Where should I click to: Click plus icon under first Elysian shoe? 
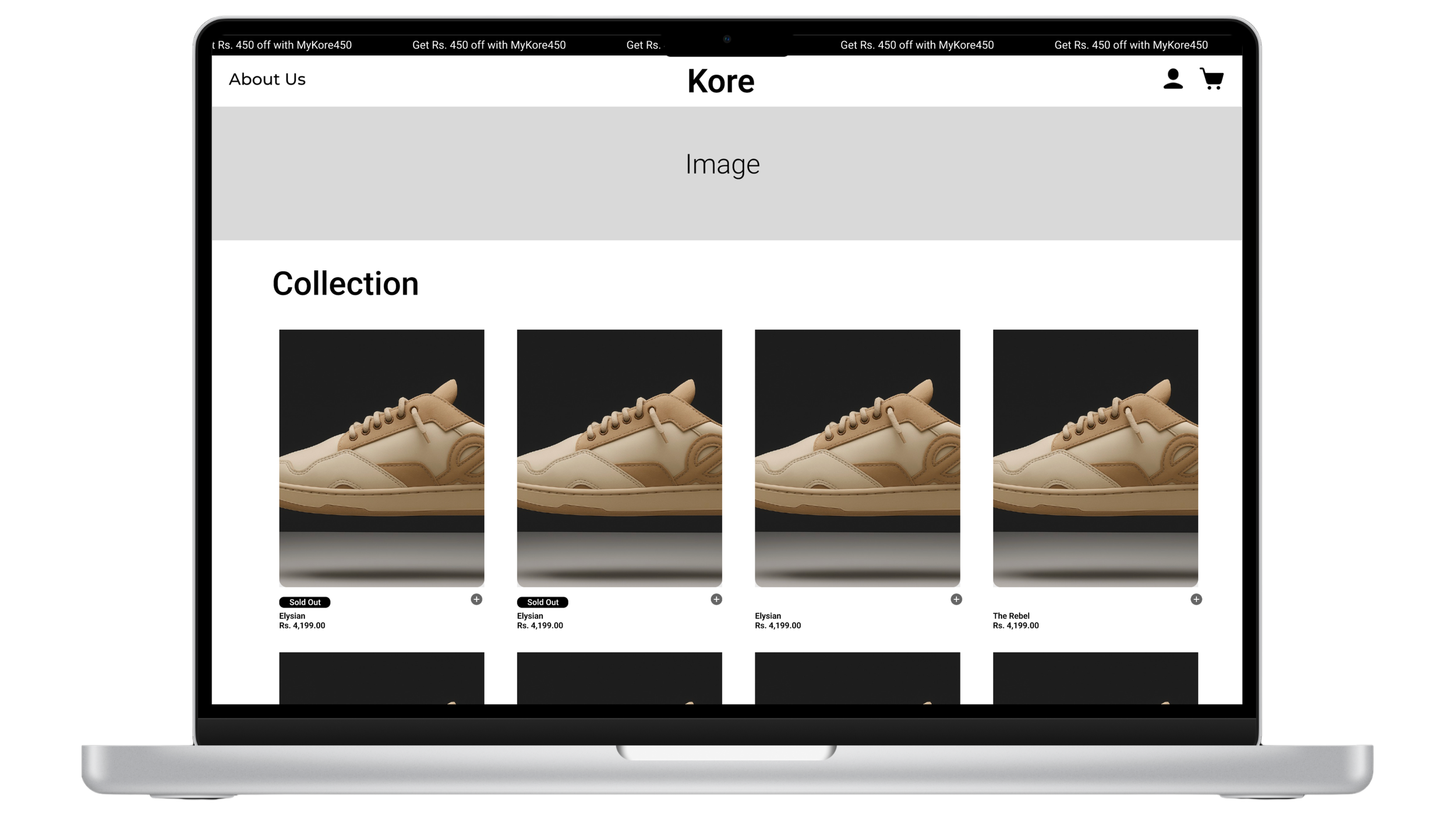[476, 599]
